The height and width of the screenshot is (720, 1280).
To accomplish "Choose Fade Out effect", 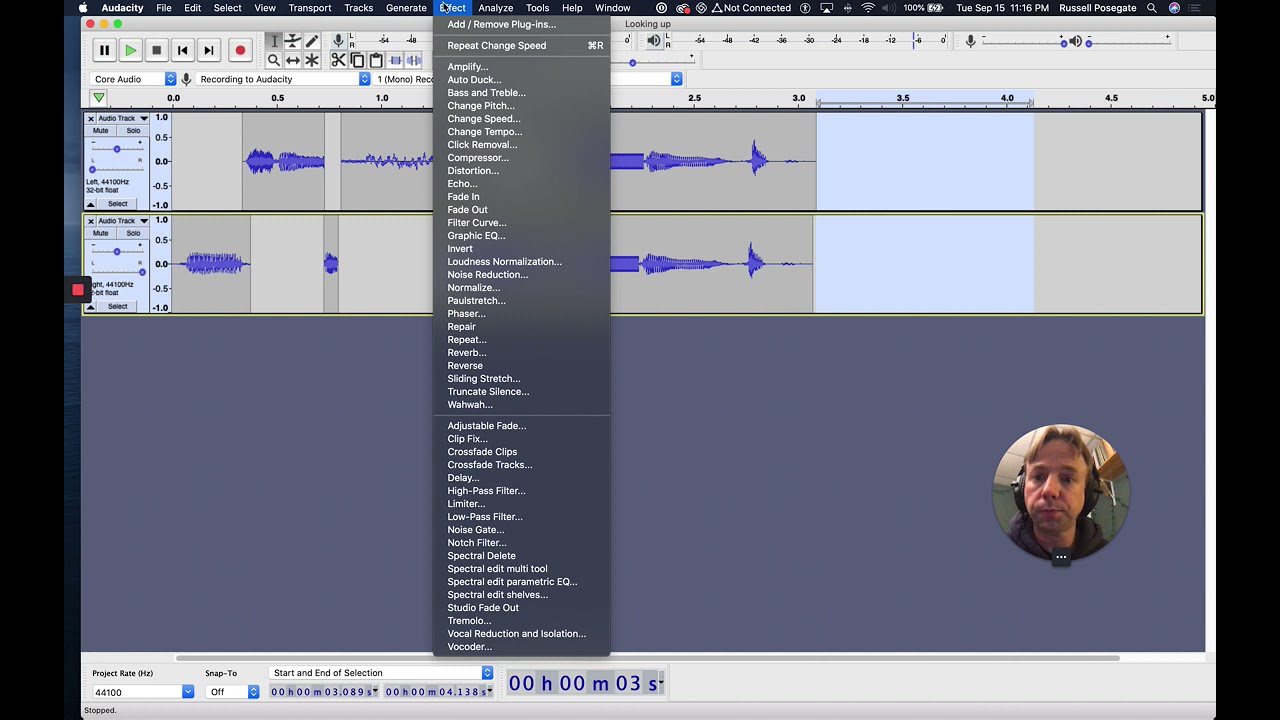I will coord(467,210).
